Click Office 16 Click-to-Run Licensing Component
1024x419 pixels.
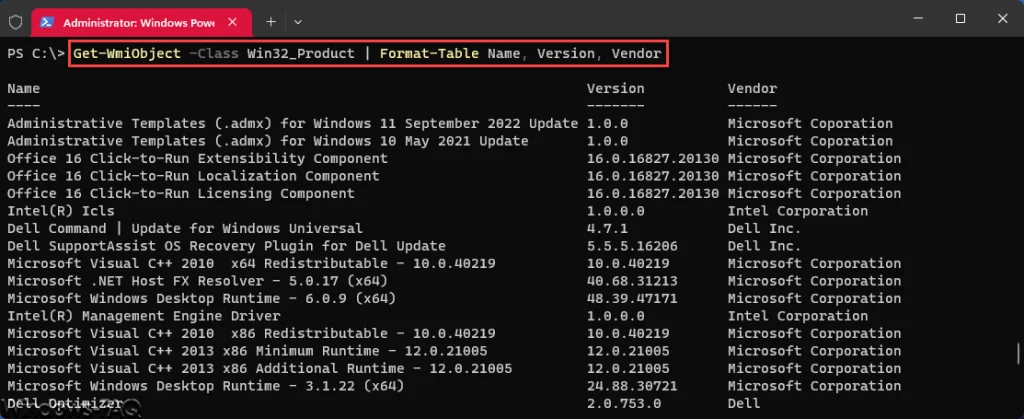point(181,193)
